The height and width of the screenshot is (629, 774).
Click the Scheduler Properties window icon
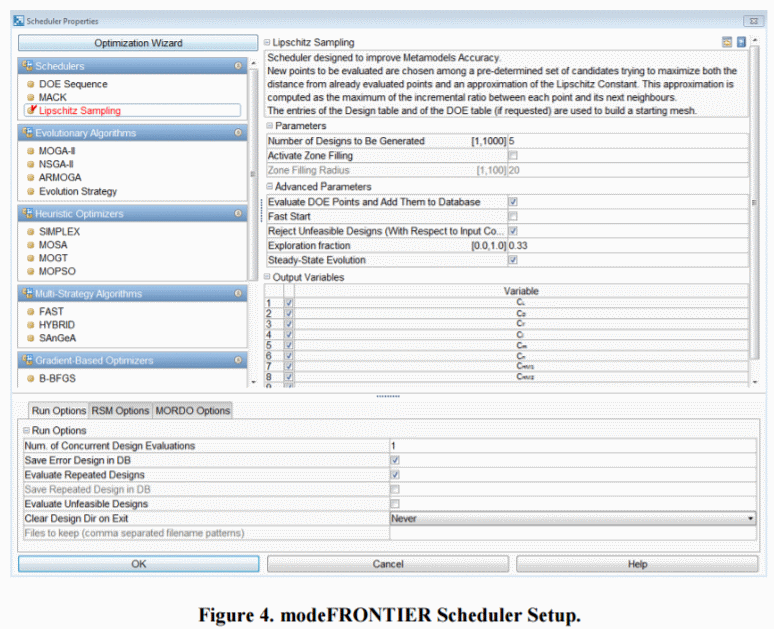(x=19, y=21)
